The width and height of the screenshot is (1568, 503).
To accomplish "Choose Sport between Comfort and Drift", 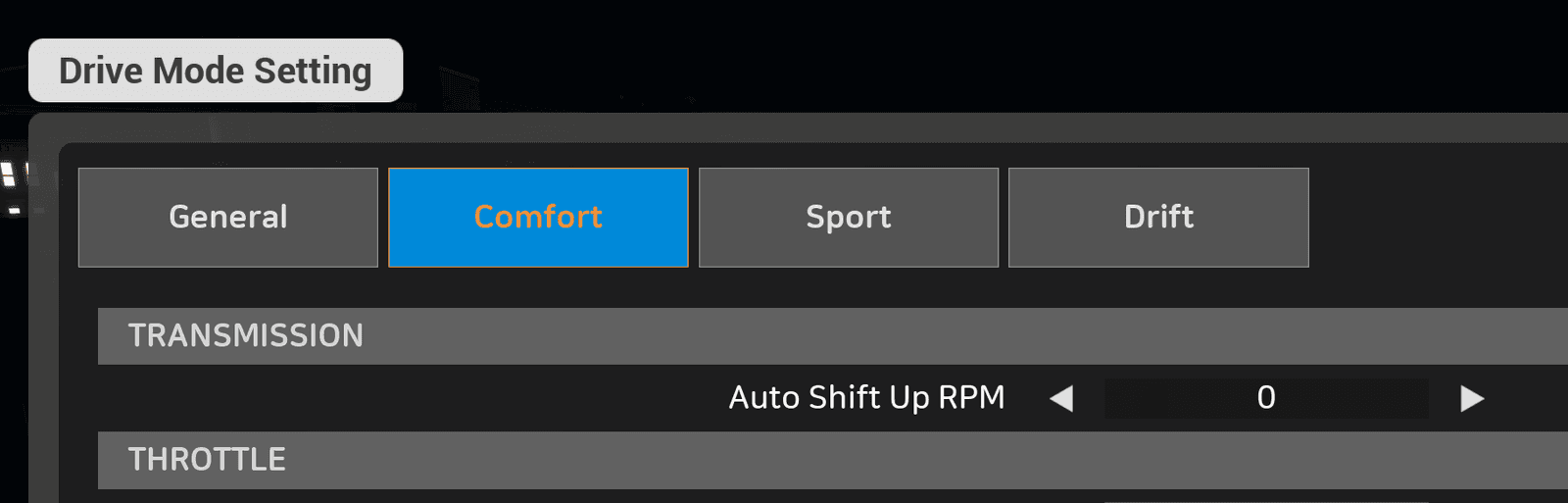I will (x=849, y=218).
